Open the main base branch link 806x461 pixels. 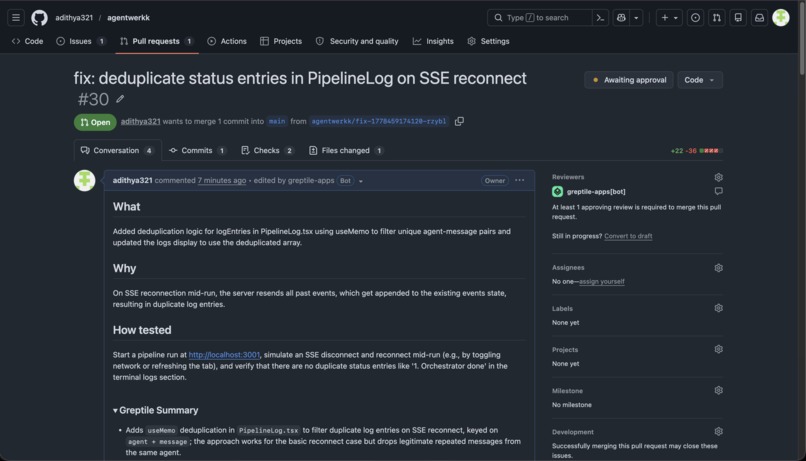coord(277,121)
